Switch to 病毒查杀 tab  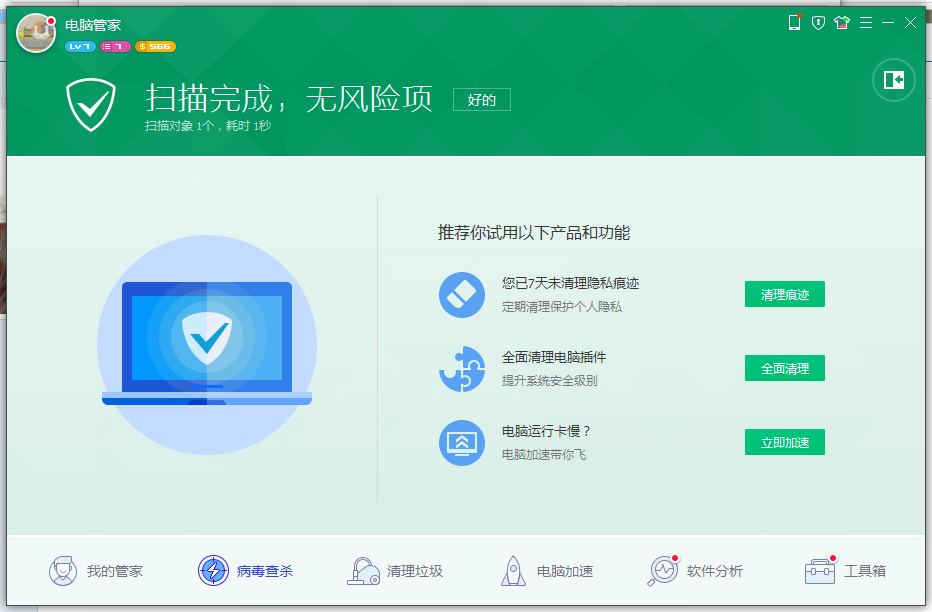click(245, 571)
